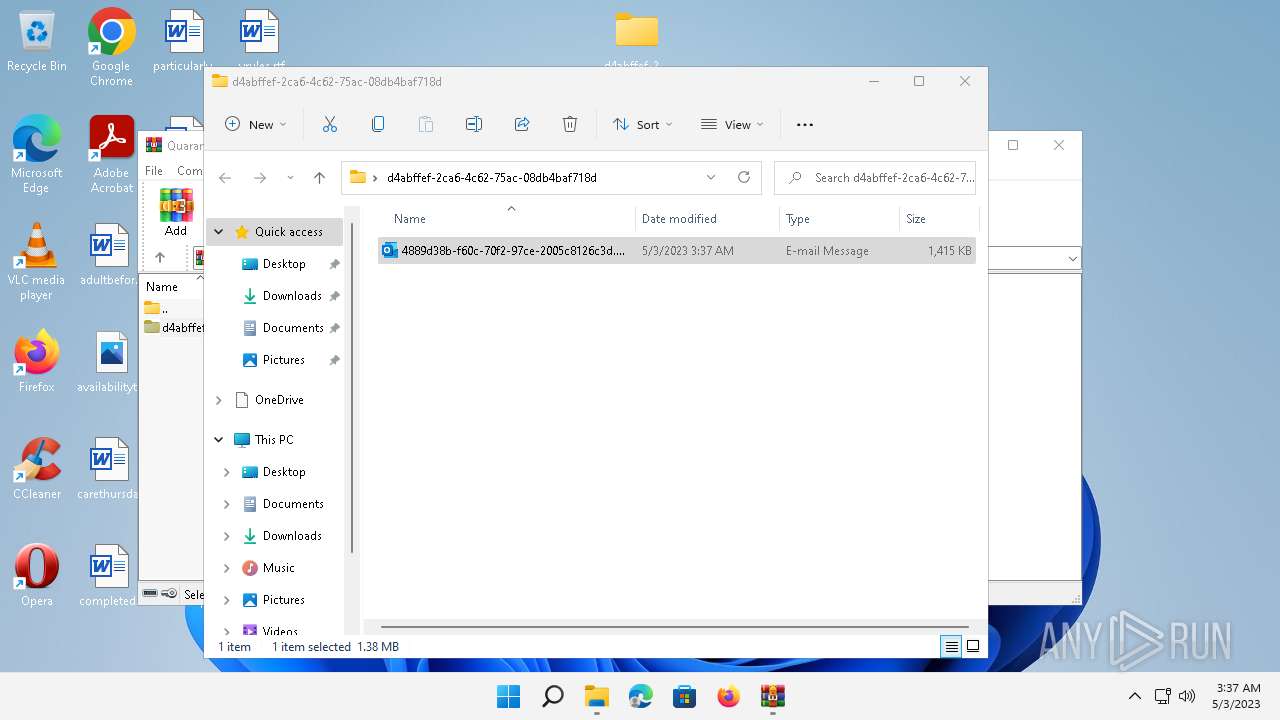Open the Opera desktop shortcut
Screen dimensions: 1280x720
point(37,576)
